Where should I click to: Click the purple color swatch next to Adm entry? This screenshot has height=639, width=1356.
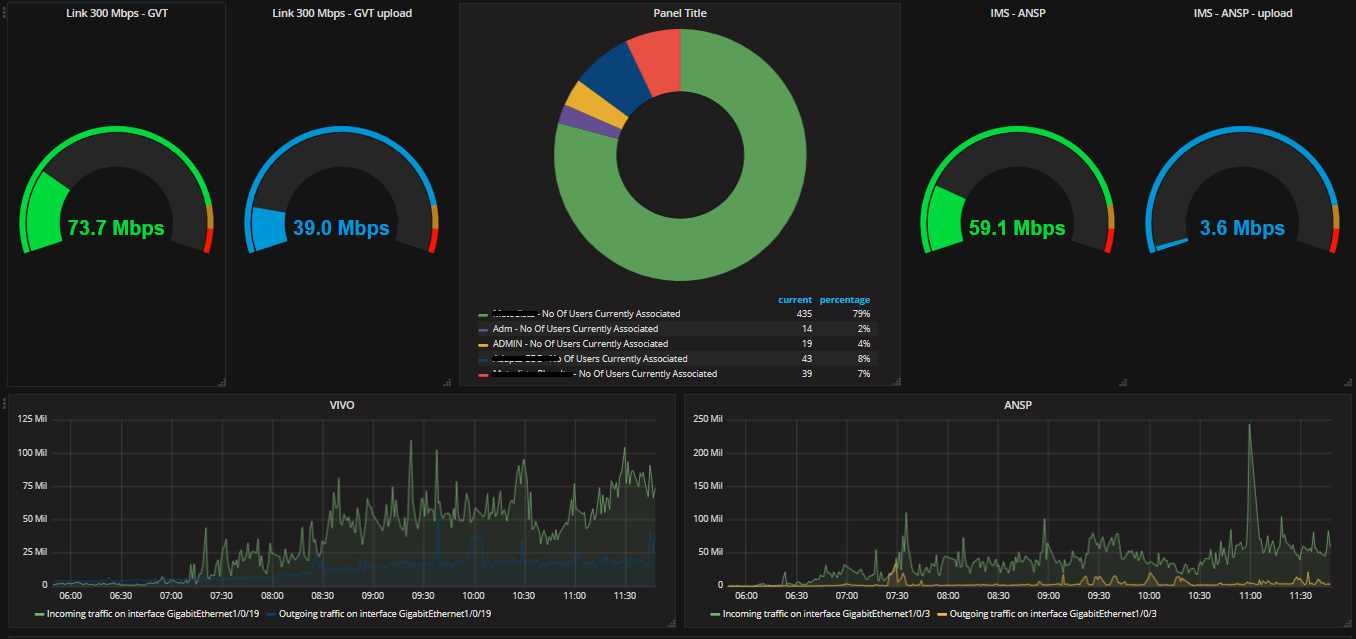(x=483, y=328)
